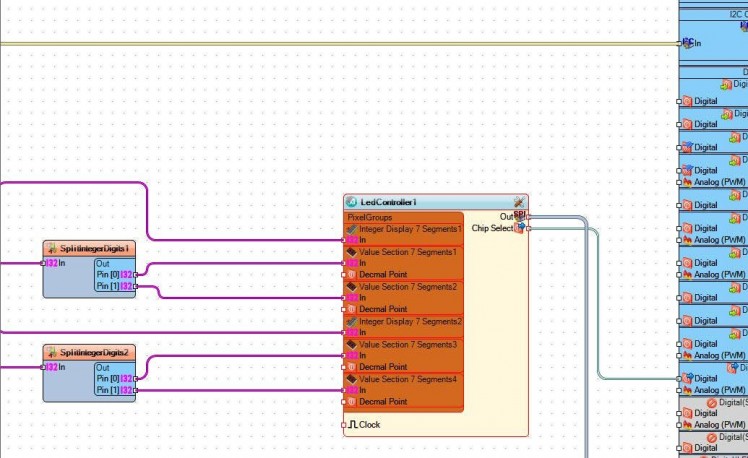Screen dimensions: 748x458
Task: Select the Value Section 7 Segments1 icon
Action: 352,252
